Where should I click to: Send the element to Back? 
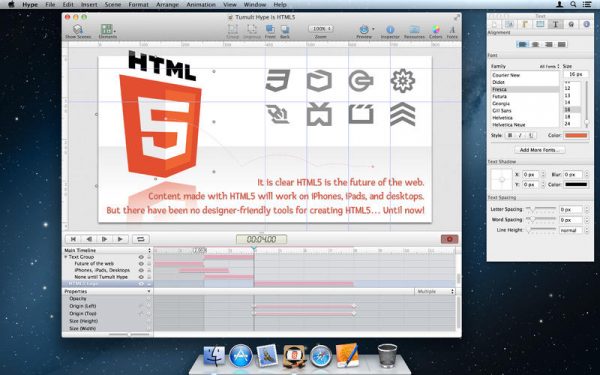click(x=285, y=29)
